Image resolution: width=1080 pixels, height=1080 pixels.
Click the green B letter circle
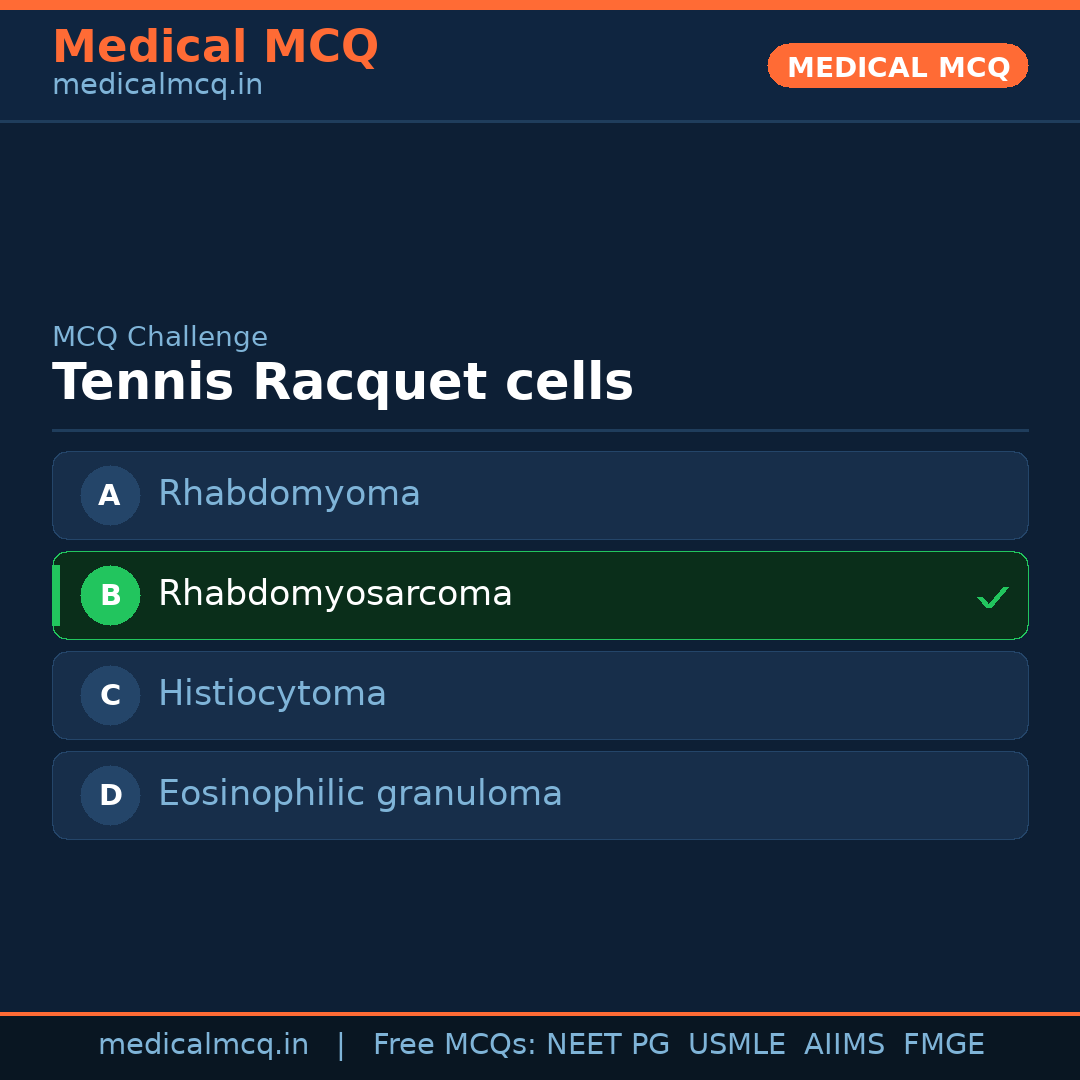(x=110, y=595)
